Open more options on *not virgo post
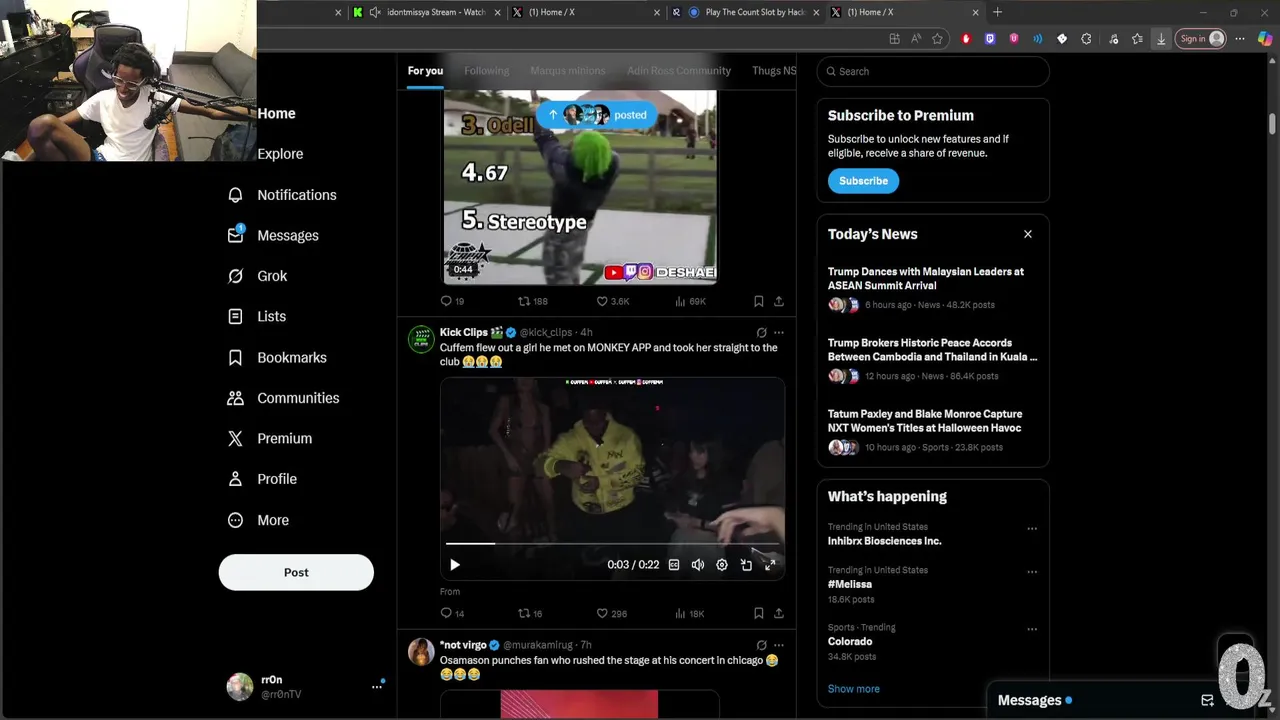The height and width of the screenshot is (720, 1280). 779,645
